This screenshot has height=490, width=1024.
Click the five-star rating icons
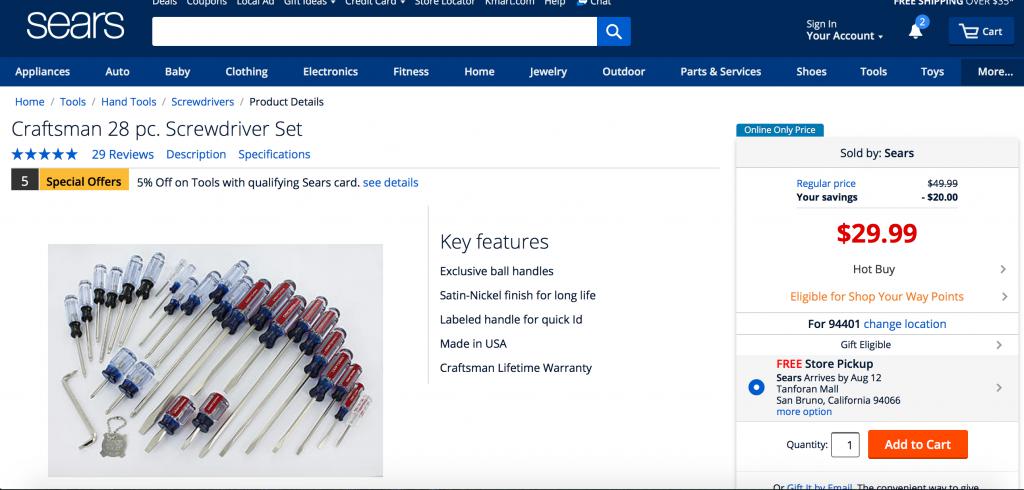[x=44, y=154]
